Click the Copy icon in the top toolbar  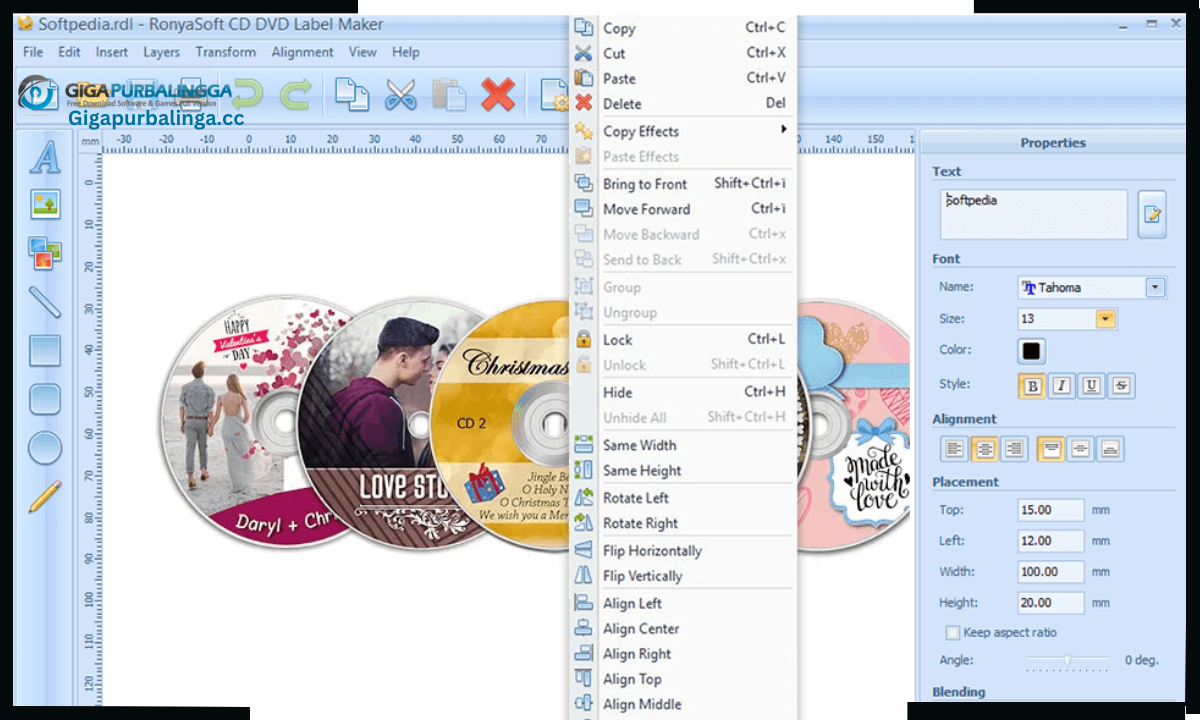pos(351,95)
